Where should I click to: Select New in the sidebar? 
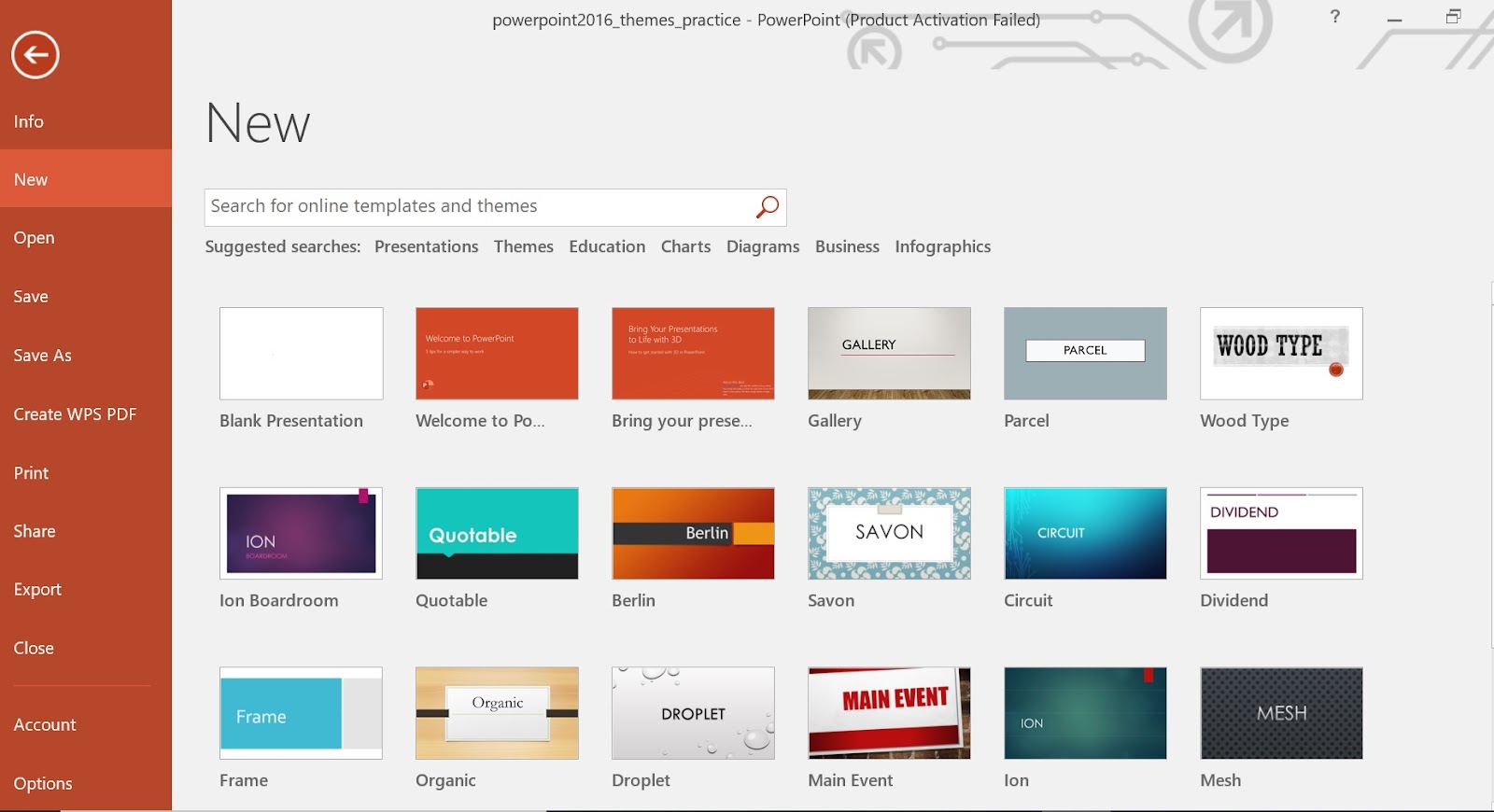tap(86, 179)
